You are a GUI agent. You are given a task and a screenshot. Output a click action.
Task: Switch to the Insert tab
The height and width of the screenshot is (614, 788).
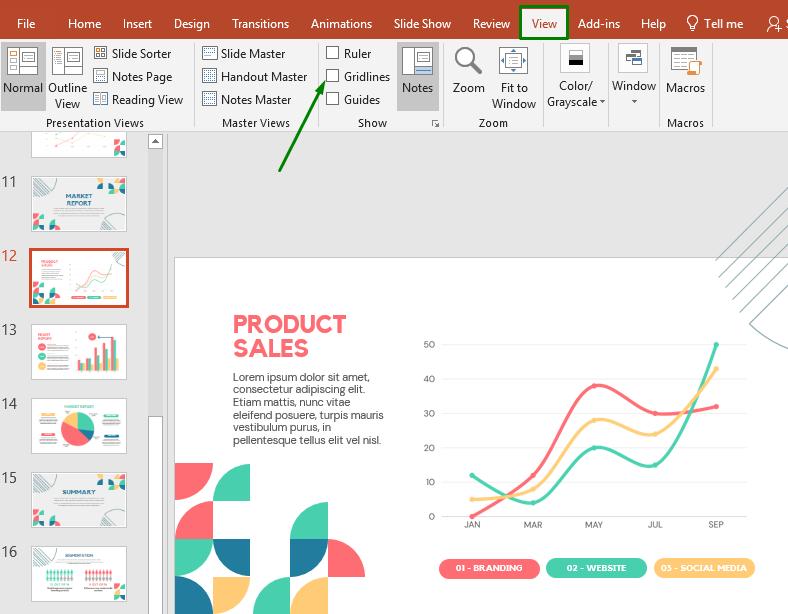(x=137, y=24)
